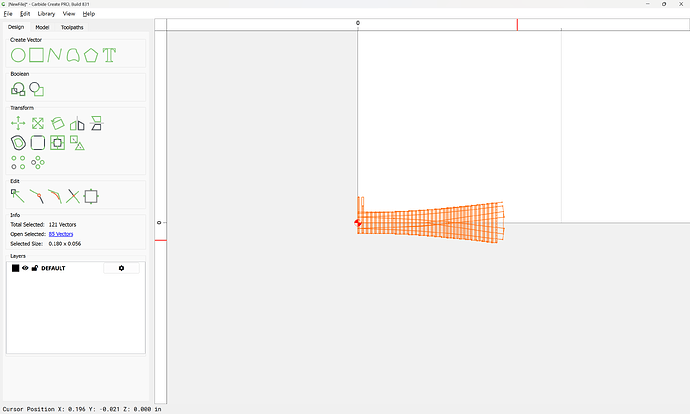
Task: Toggle the DEFAULT layer lock
Action: (34, 268)
